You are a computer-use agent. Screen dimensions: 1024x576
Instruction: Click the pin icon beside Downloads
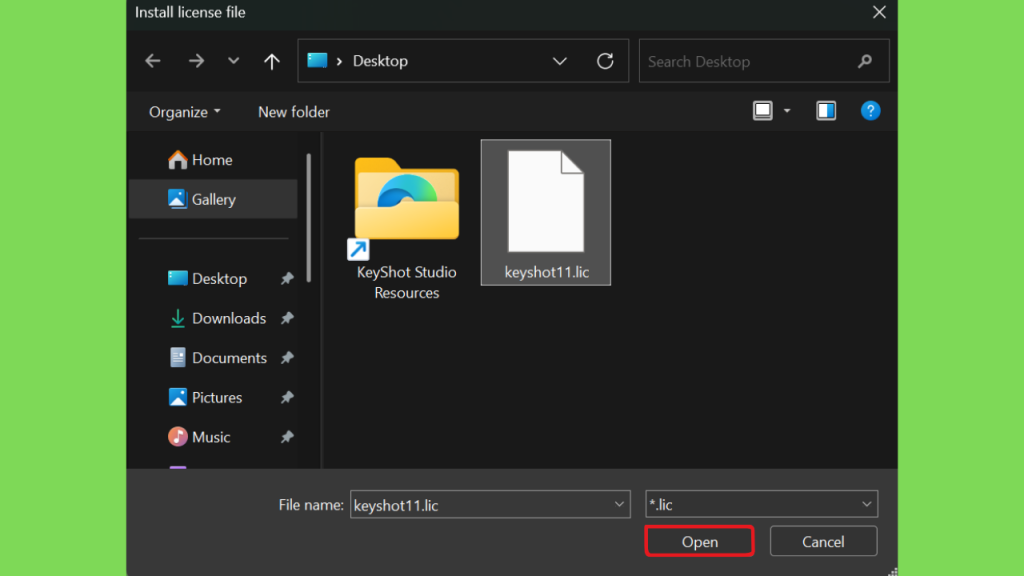[x=287, y=319]
